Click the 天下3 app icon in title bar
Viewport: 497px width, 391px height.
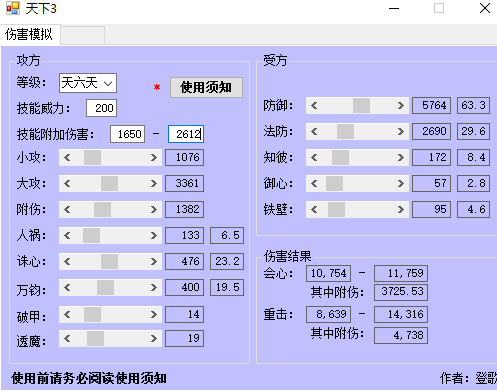[13, 9]
